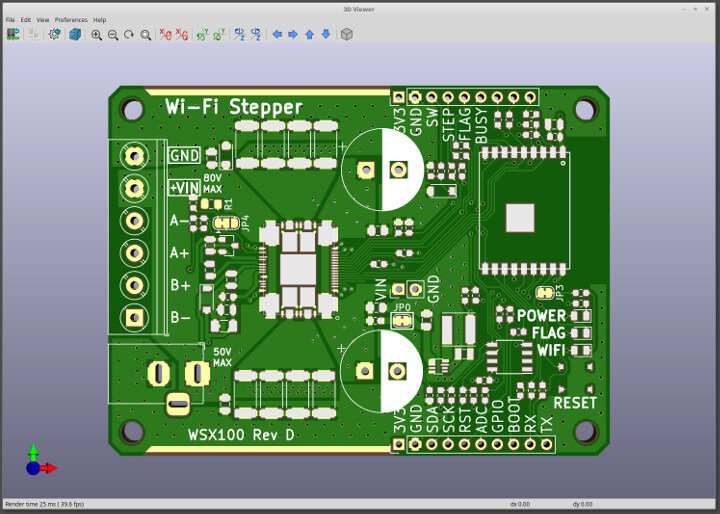720x514 pixels.
Task: Click the "dy 0.00" status bar value
Action: 582,504
